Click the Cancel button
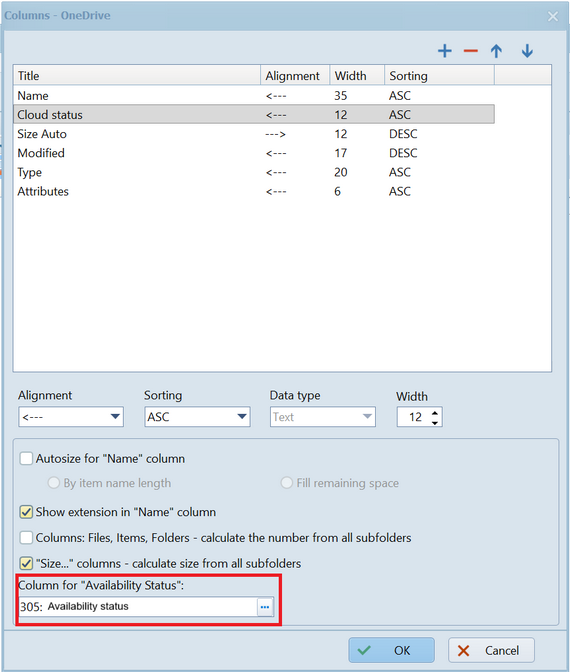The image size is (570, 672). point(491,650)
